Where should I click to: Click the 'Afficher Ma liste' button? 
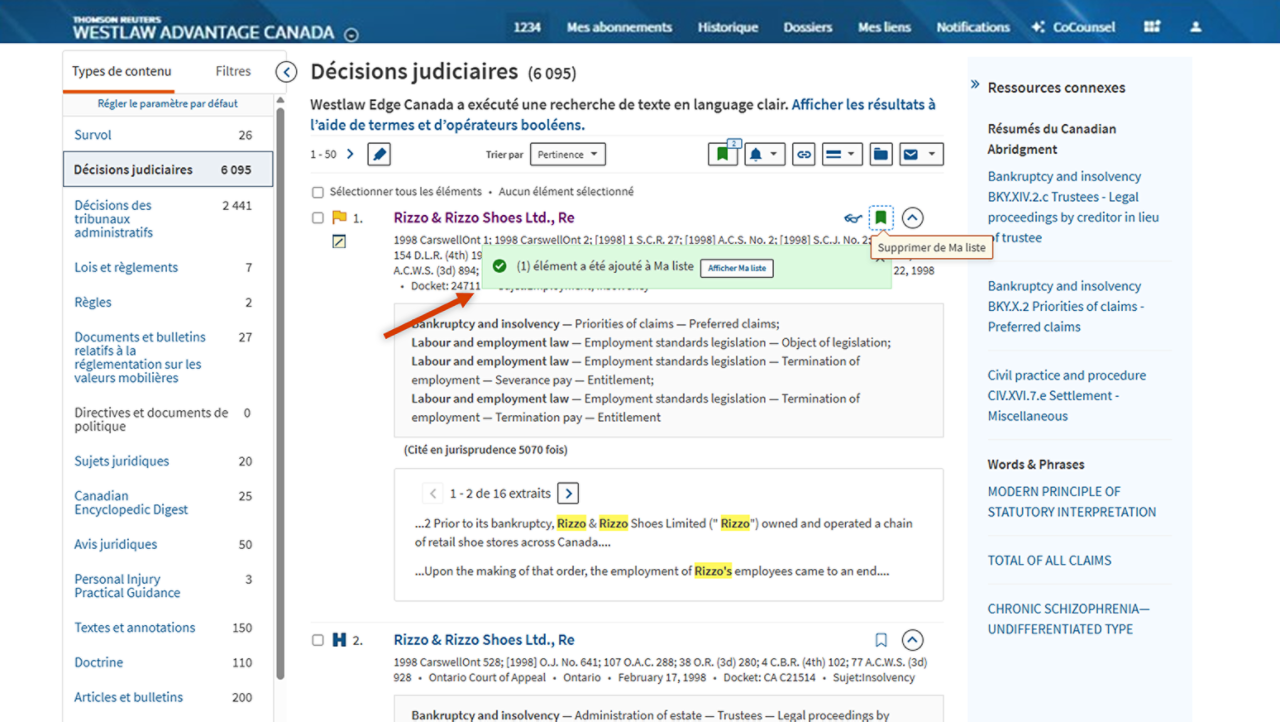[x=737, y=268]
